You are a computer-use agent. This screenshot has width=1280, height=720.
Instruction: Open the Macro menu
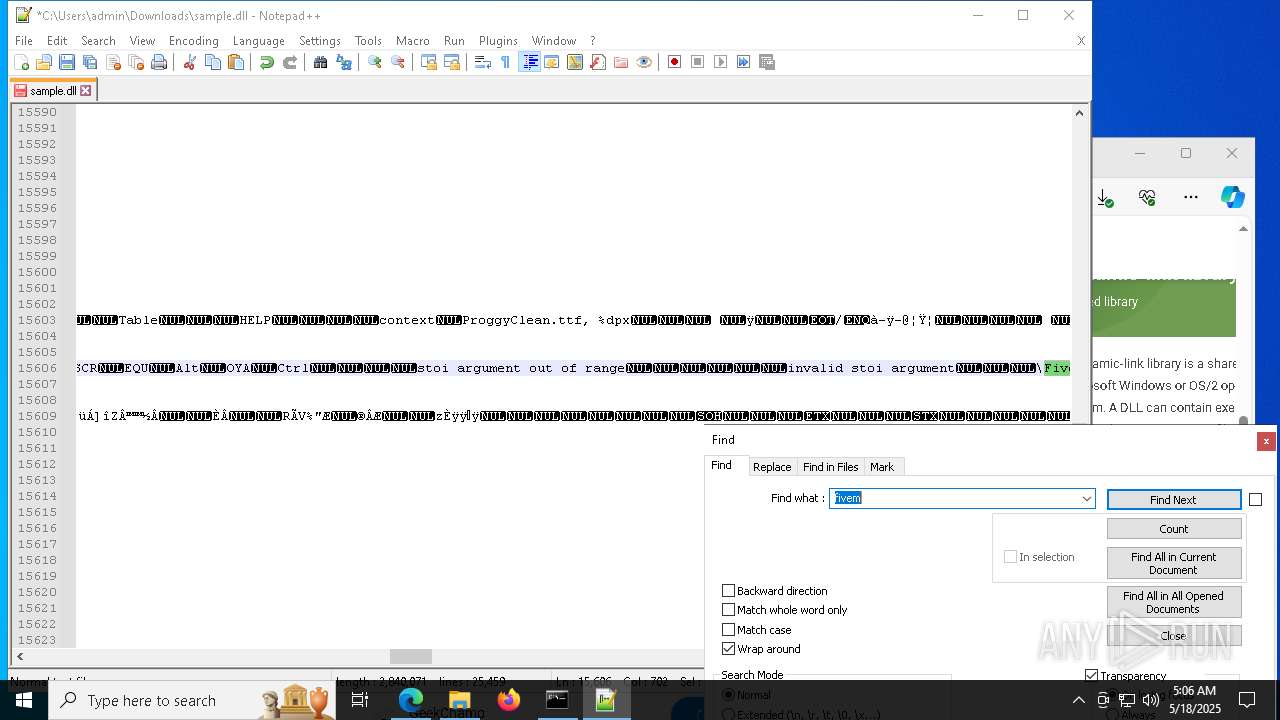(x=412, y=41)
